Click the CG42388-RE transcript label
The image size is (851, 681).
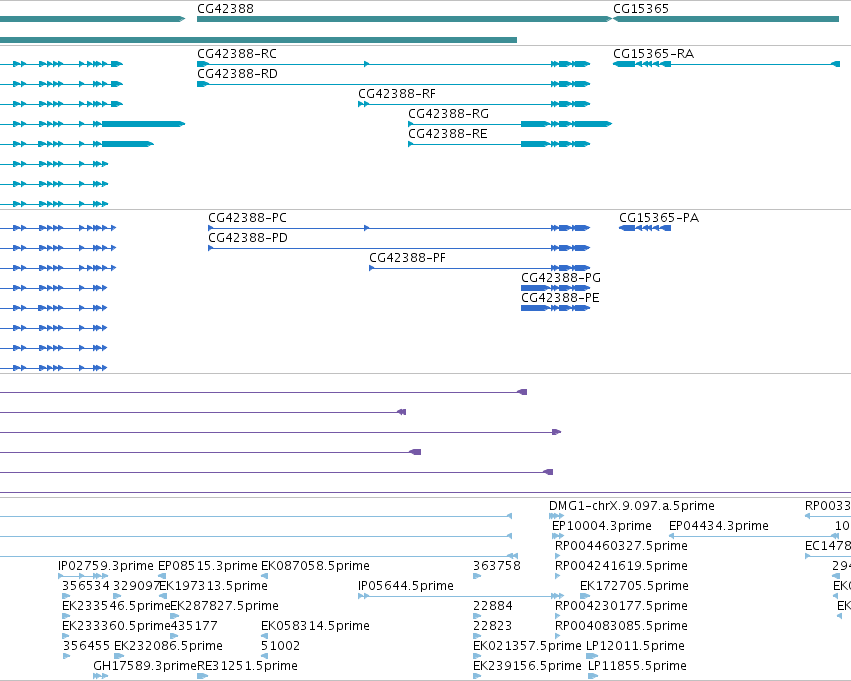448,134
